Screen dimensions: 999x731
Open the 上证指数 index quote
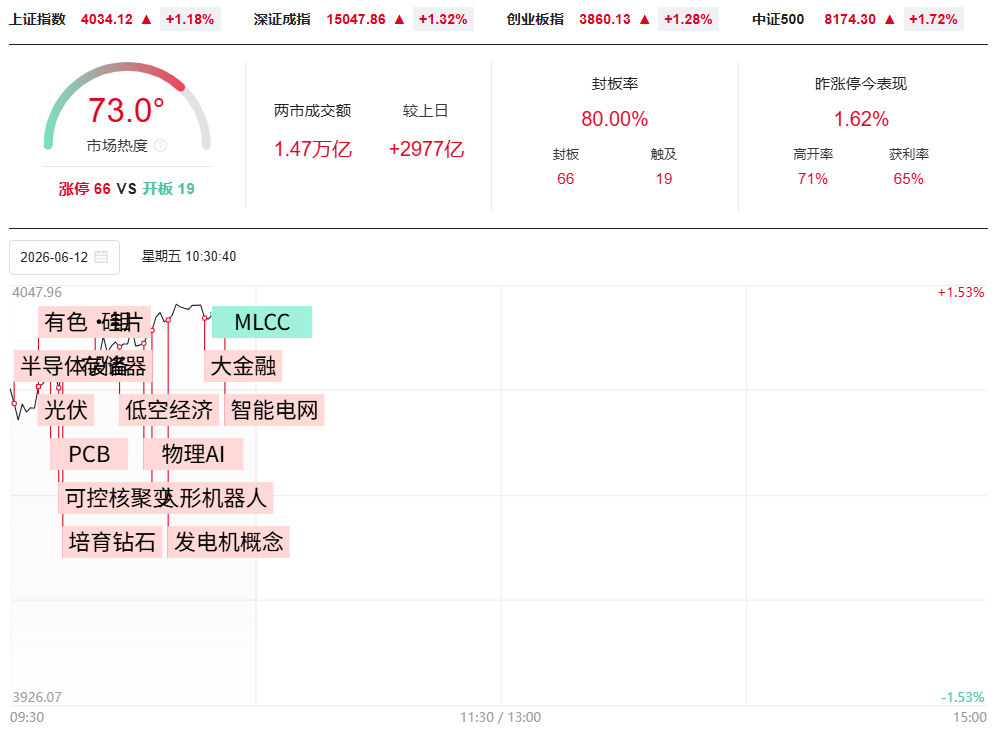(38, 19)
